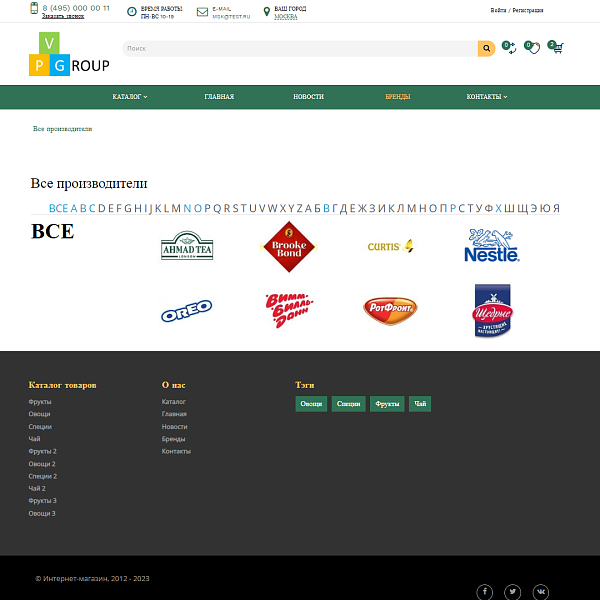The width and height of the screenshot is (600, 600).
Task: Open the product compare icon
Action: pyautogui.click(x=509, y=47)
